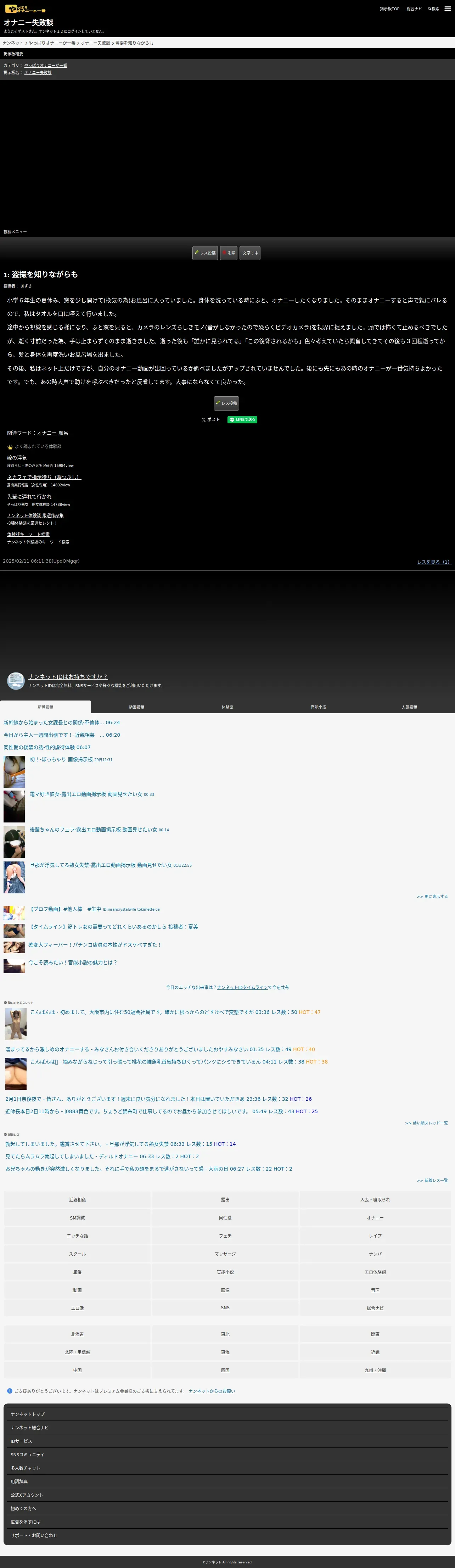Open the SNS category button

tap(225, 1307)
